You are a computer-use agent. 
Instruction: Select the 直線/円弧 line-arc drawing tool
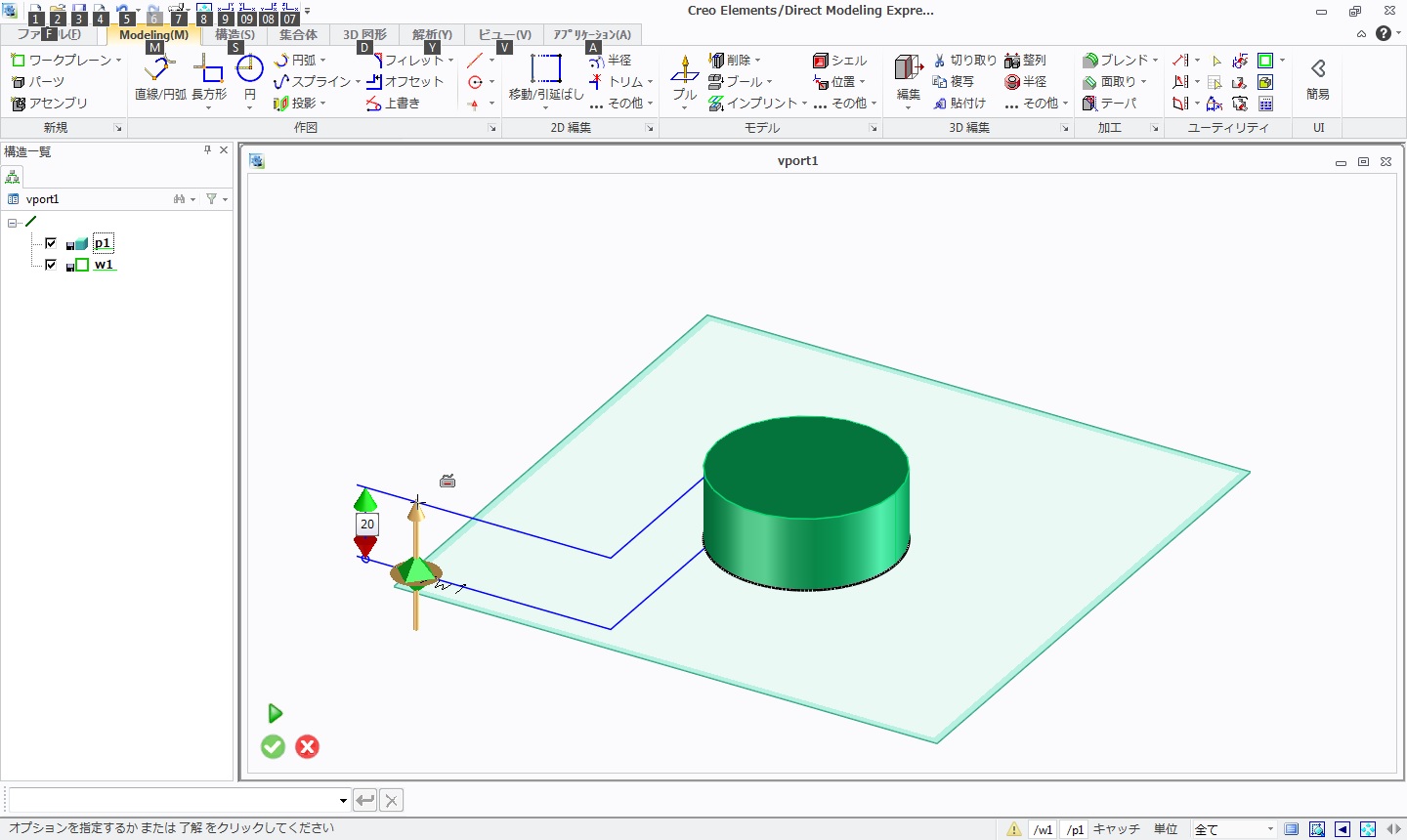(x=160, y=79)
